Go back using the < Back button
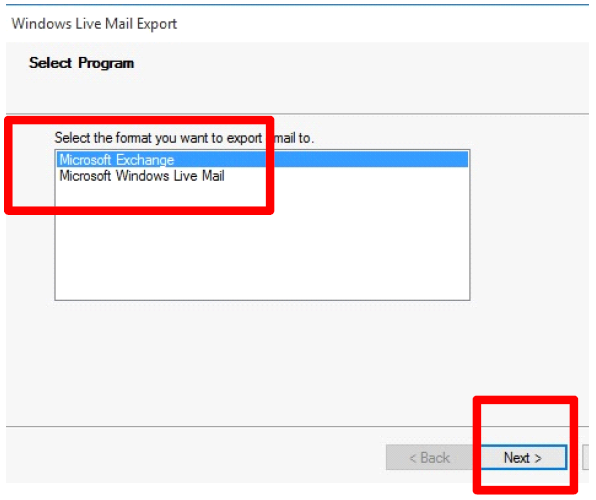Screen dimensions: 596x500 [x=430, y=457]
